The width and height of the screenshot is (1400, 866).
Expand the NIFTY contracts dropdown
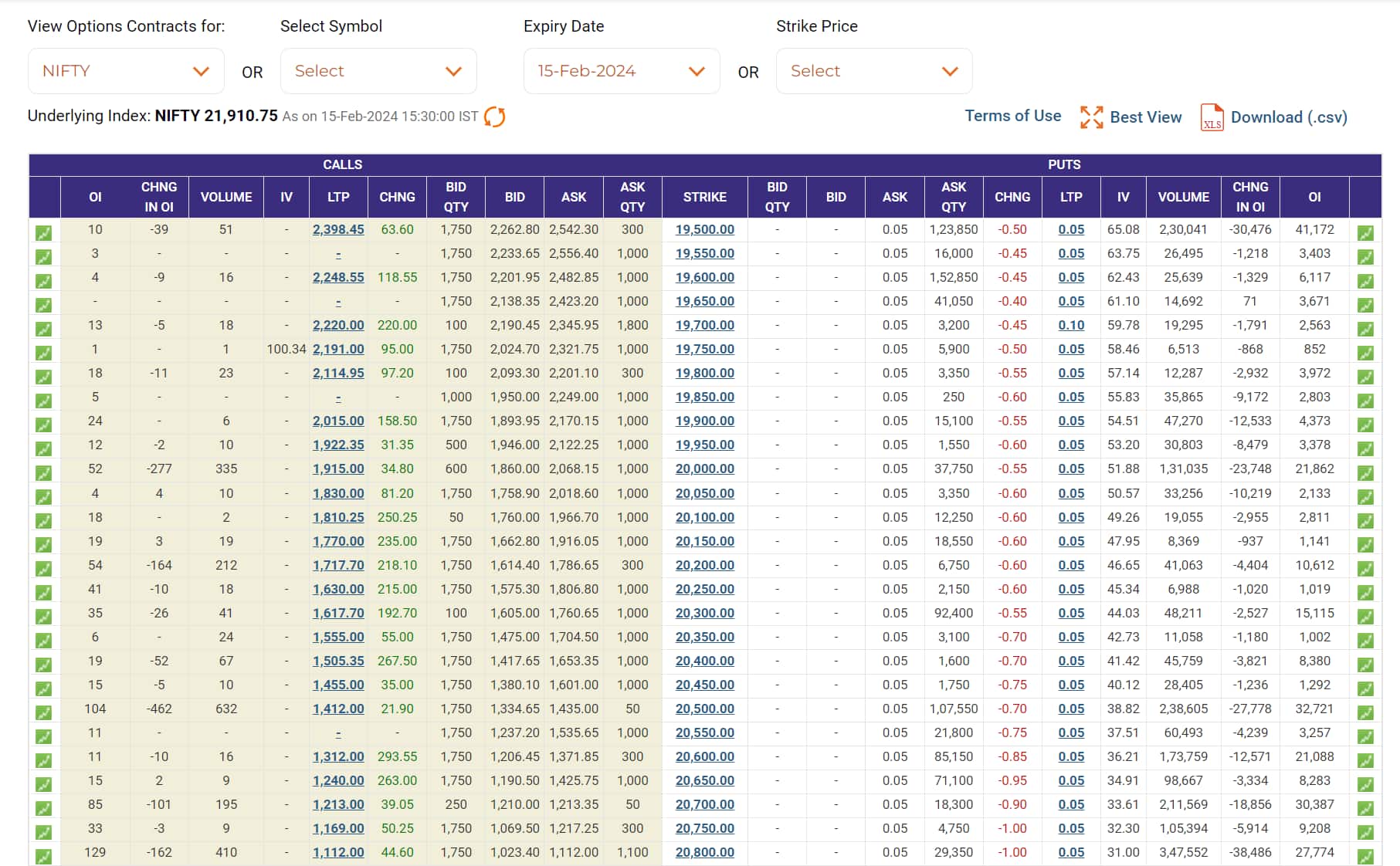pyautogui.click(x=126, y=71)
